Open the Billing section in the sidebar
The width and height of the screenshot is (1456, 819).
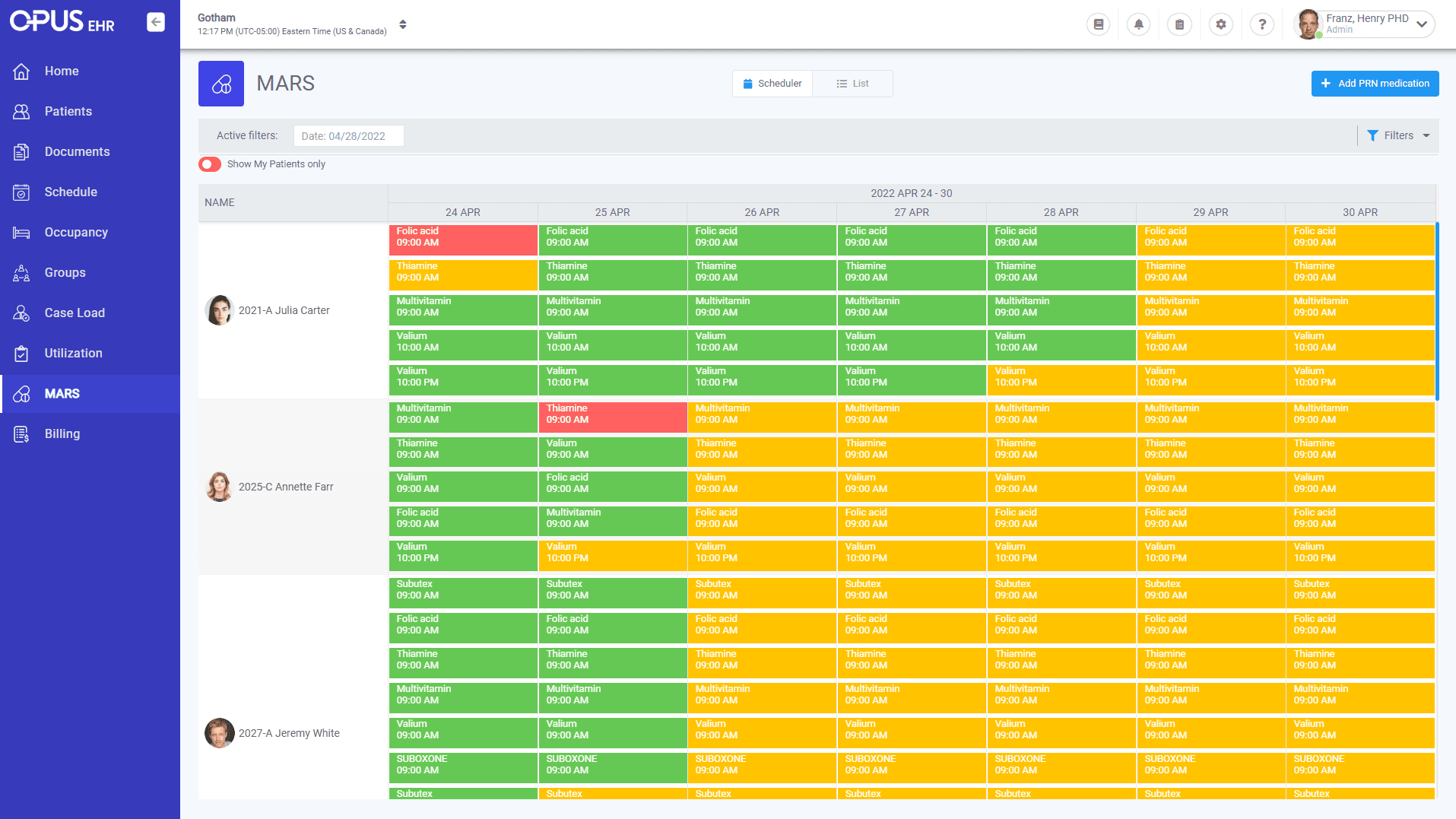tap(62, 433)
